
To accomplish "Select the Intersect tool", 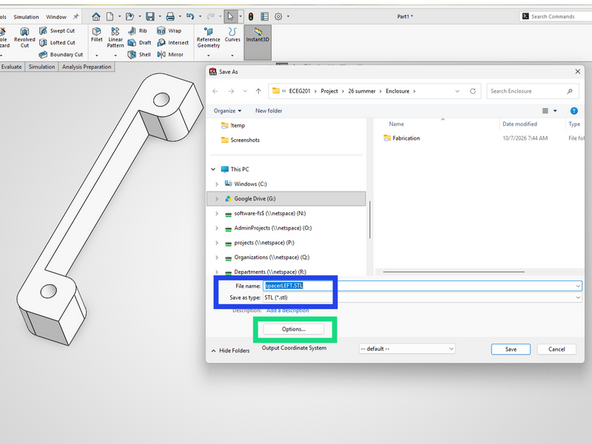I will tap(173, 43).
